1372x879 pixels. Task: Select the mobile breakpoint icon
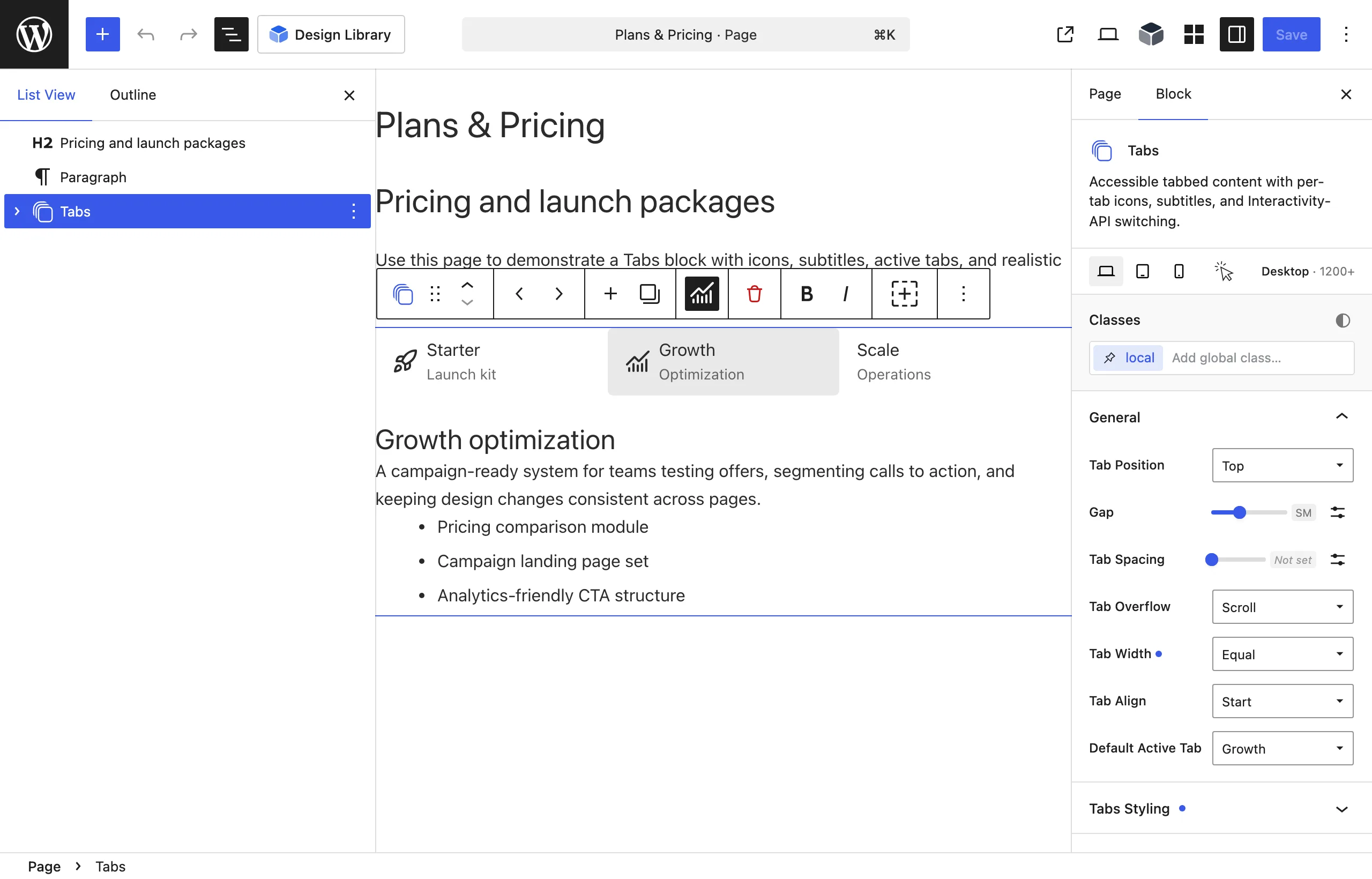click(x=1179, y=271)
